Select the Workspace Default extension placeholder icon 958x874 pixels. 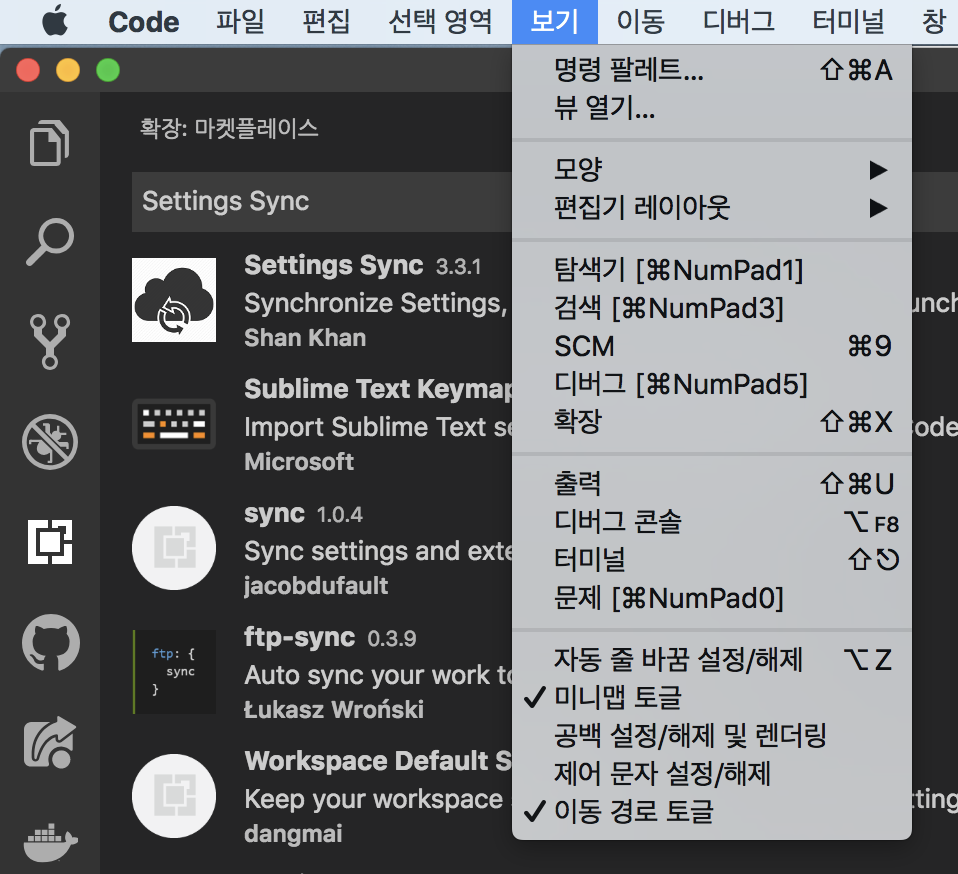pyautogui.click(x=174, y=796)
